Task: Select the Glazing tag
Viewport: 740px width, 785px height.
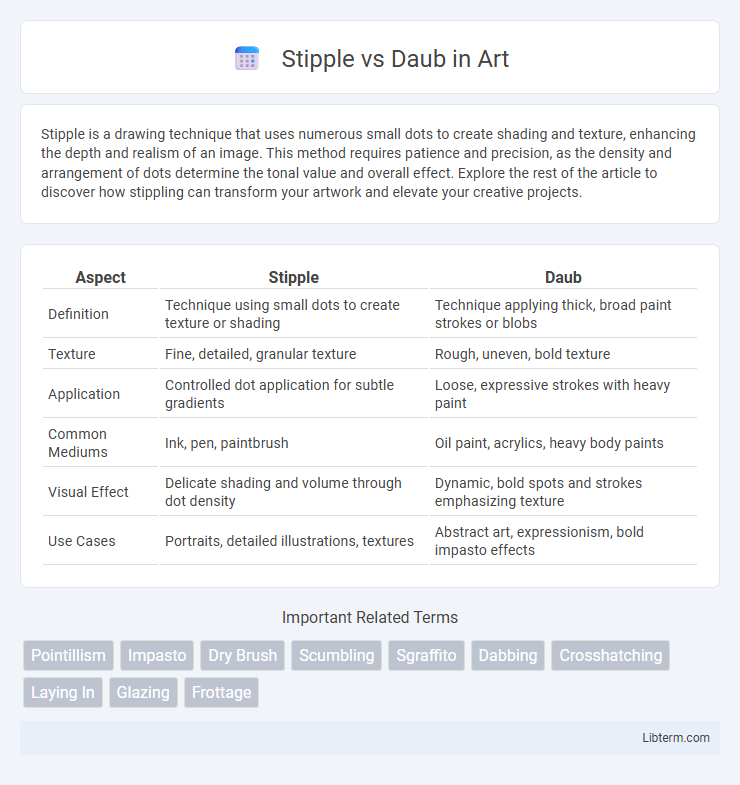Action: (x=143, y=692)
